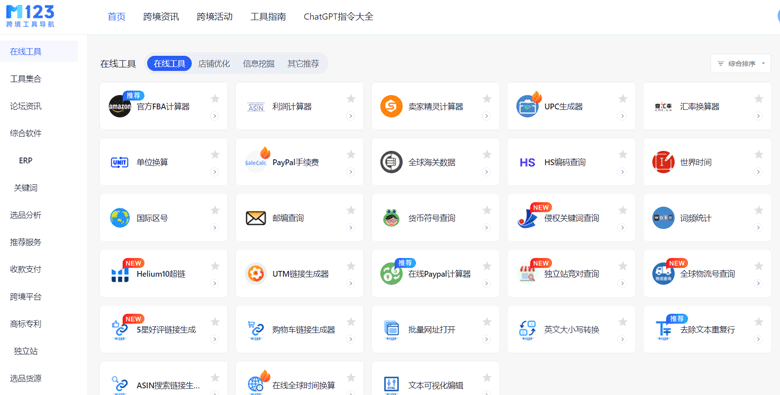Open the 国际区号 globe icon
780x395 pixels.
point(120,218)
